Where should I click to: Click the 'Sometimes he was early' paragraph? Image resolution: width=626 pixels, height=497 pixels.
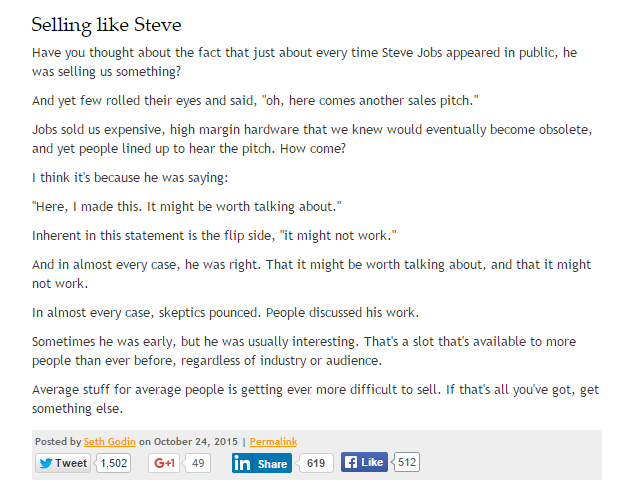(304, 351)
